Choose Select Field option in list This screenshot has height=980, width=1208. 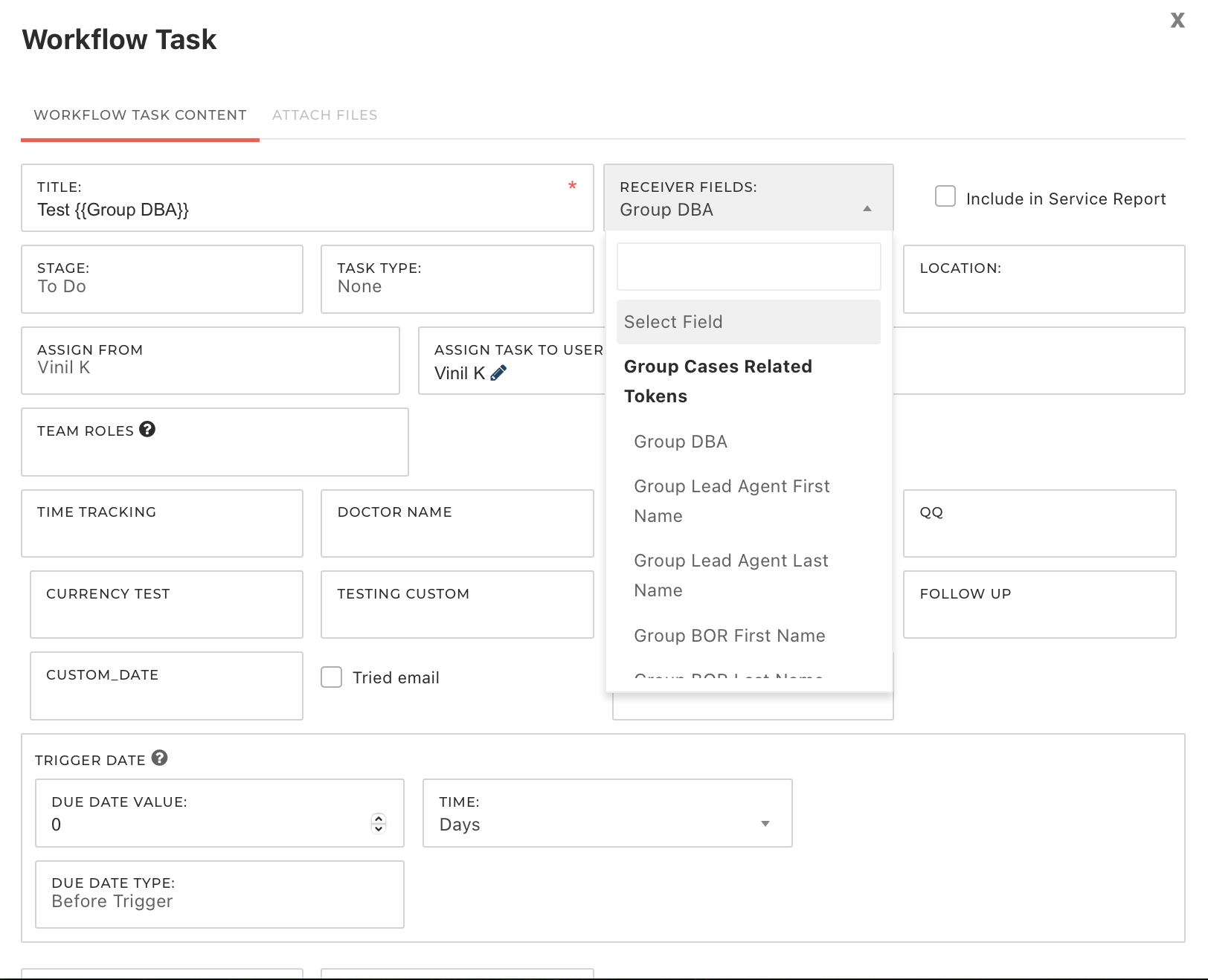click(748, 322)
